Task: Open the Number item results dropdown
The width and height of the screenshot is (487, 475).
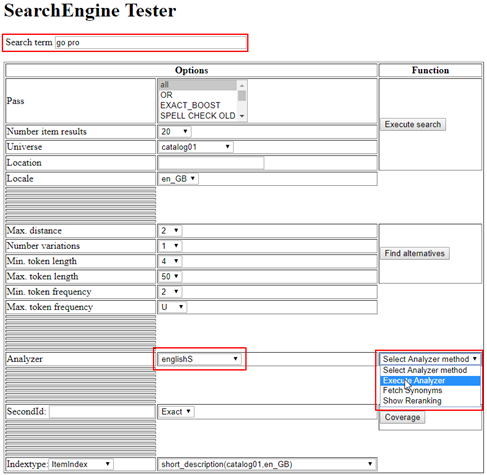Action: coord(174,132)
